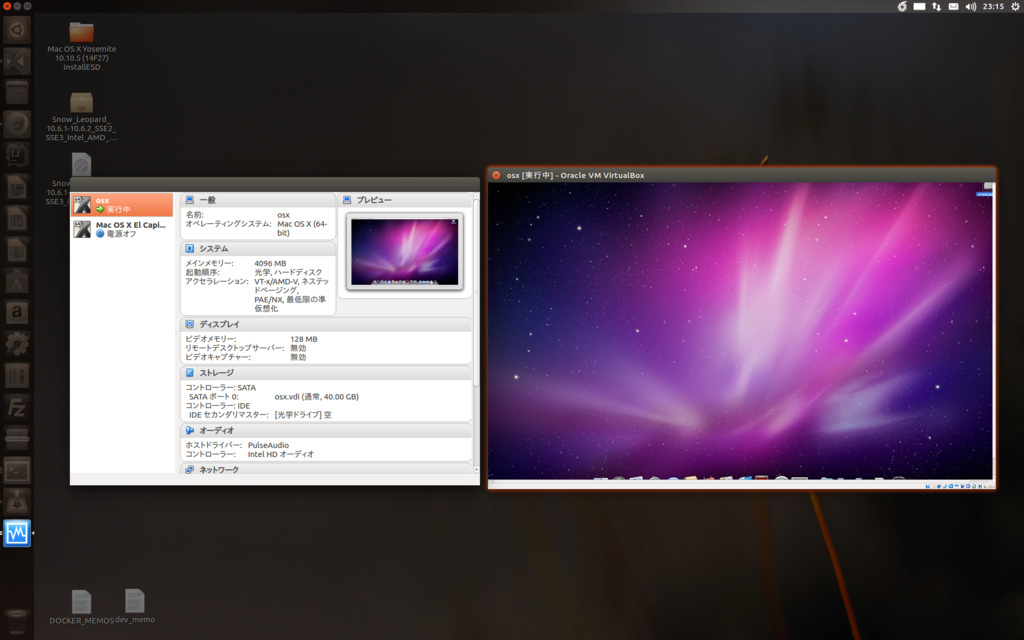Open システム settings via its header
Image resolution: width=1024 pixels, height=640 pixels.
point(214,249)
